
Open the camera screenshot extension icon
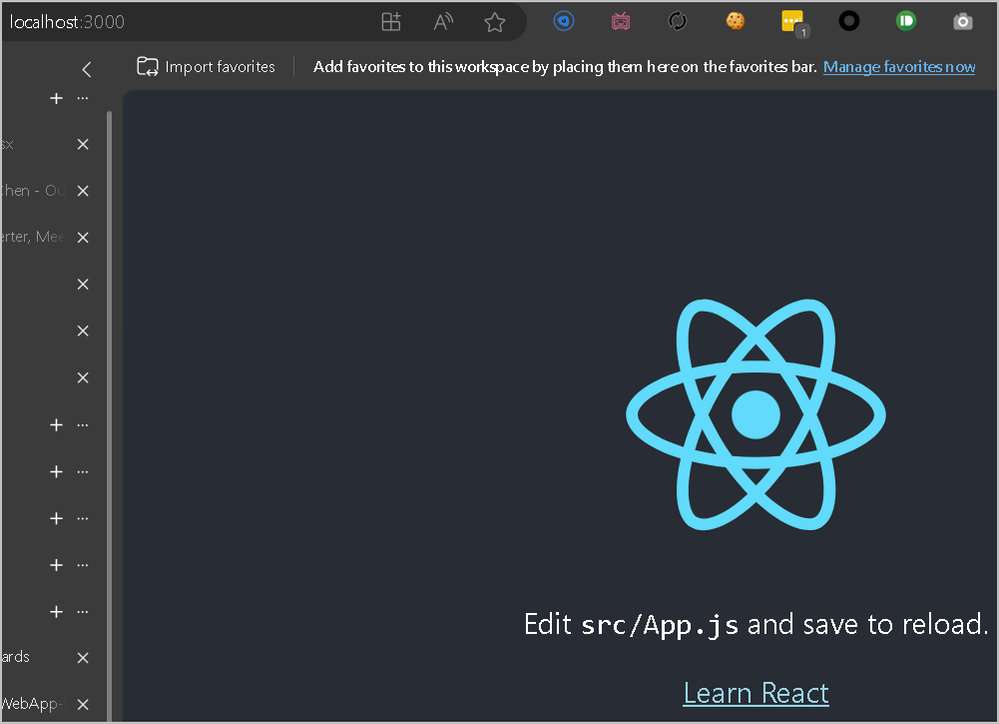(x=963, y=22)
